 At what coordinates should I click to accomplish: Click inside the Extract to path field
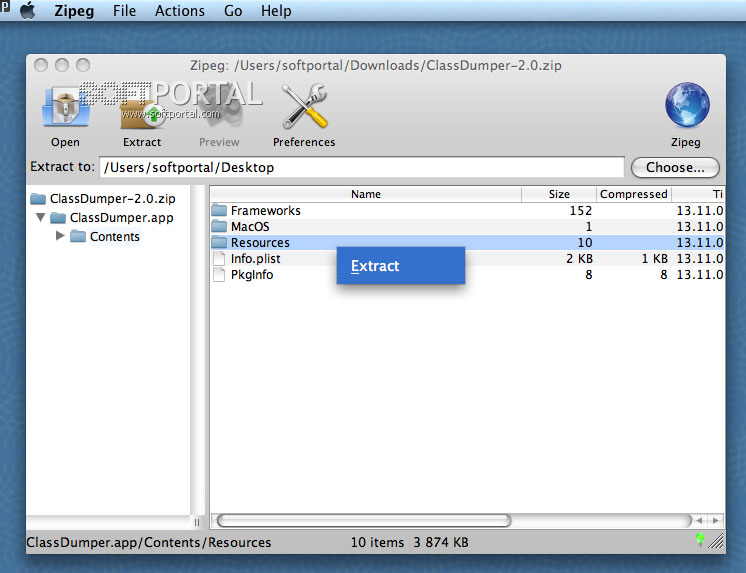pyautogui.click(x=362, y=168)
